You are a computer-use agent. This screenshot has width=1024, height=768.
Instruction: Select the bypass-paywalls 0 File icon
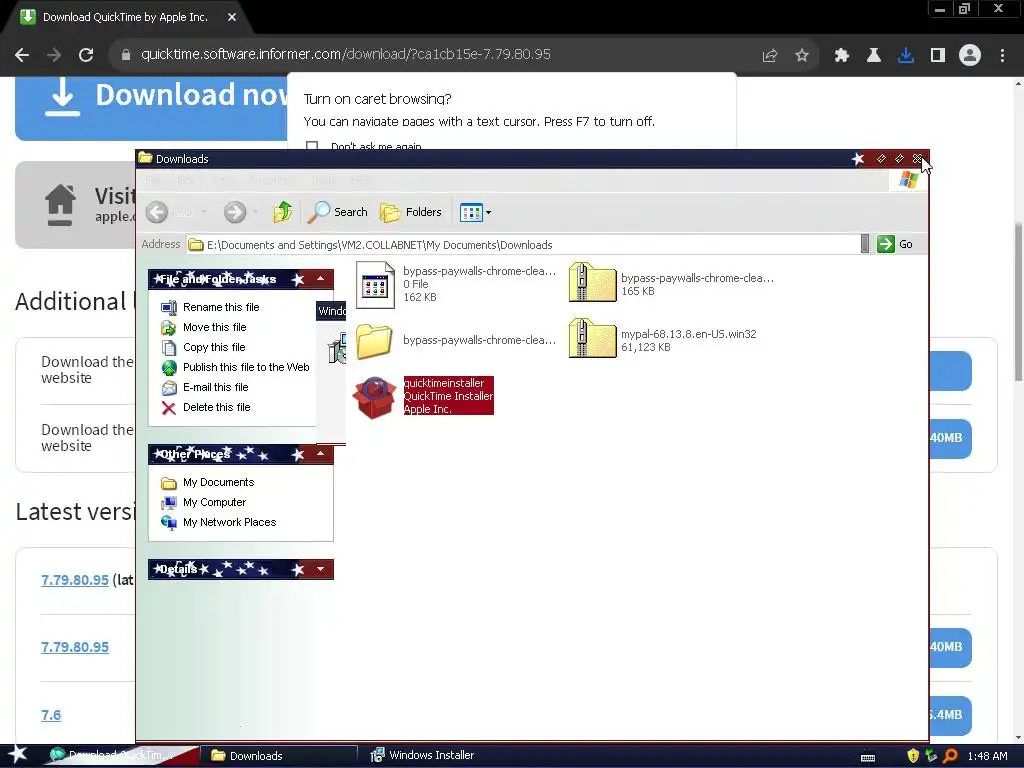(x=375, y=285)
